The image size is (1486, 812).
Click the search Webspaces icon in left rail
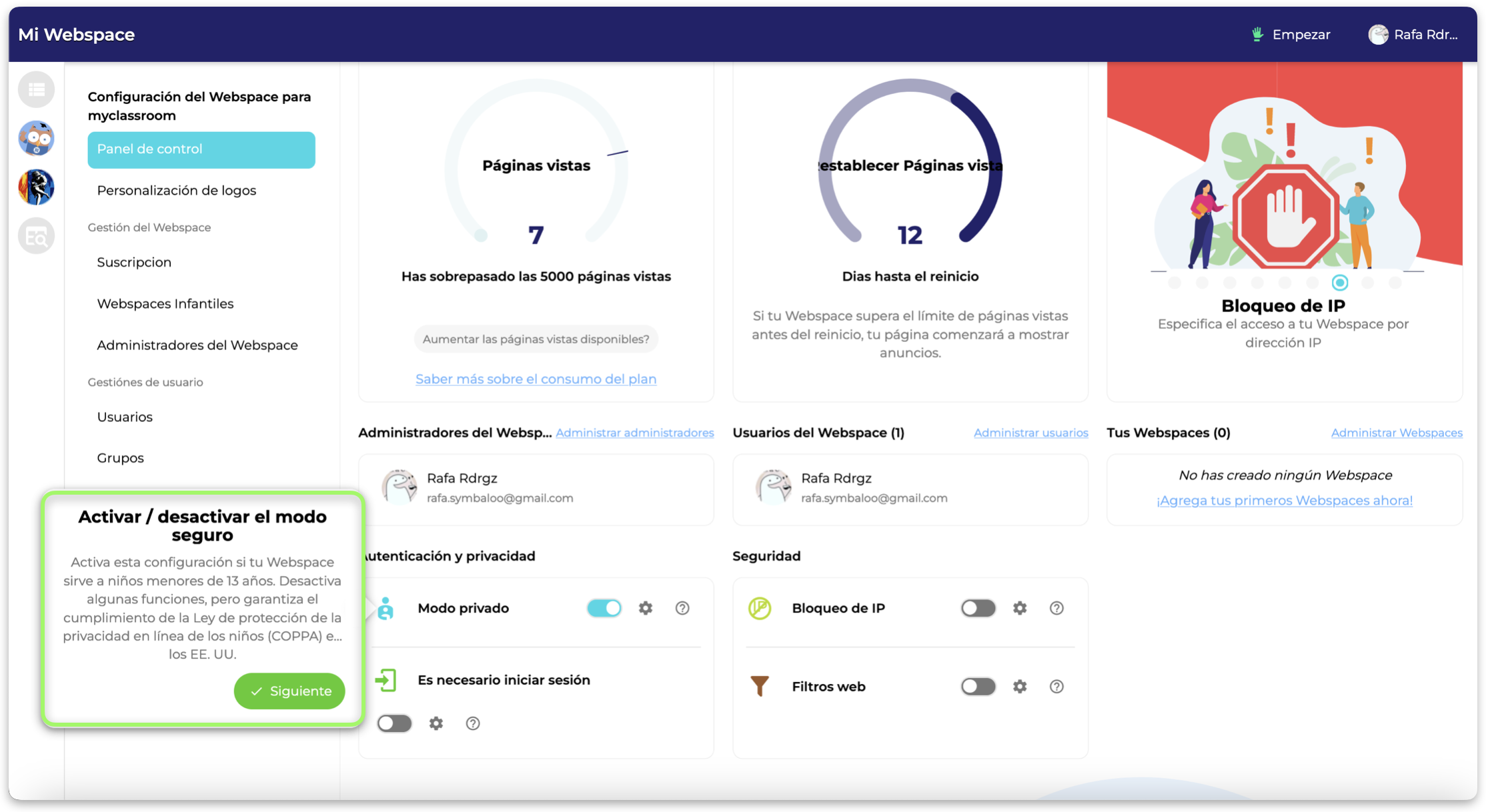pyautogui.click(x=36, y=236)
